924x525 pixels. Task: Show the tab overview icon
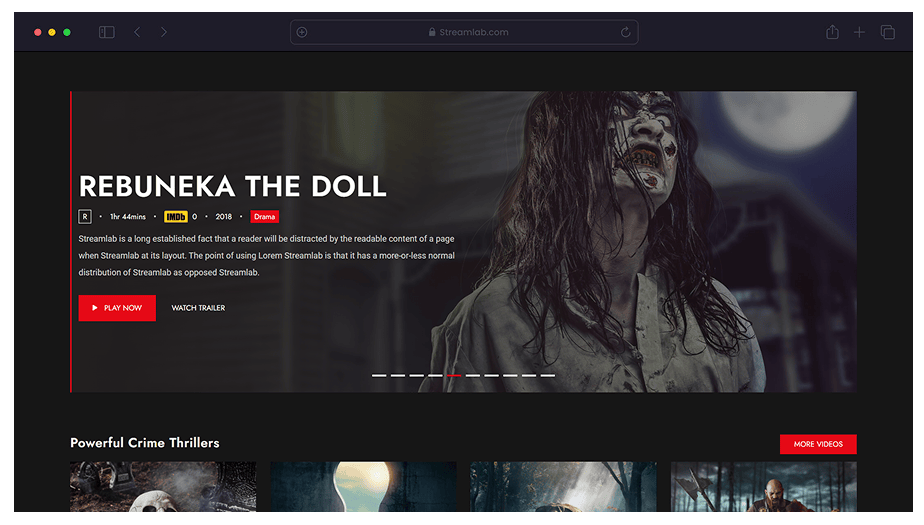[x=887, y=32]
